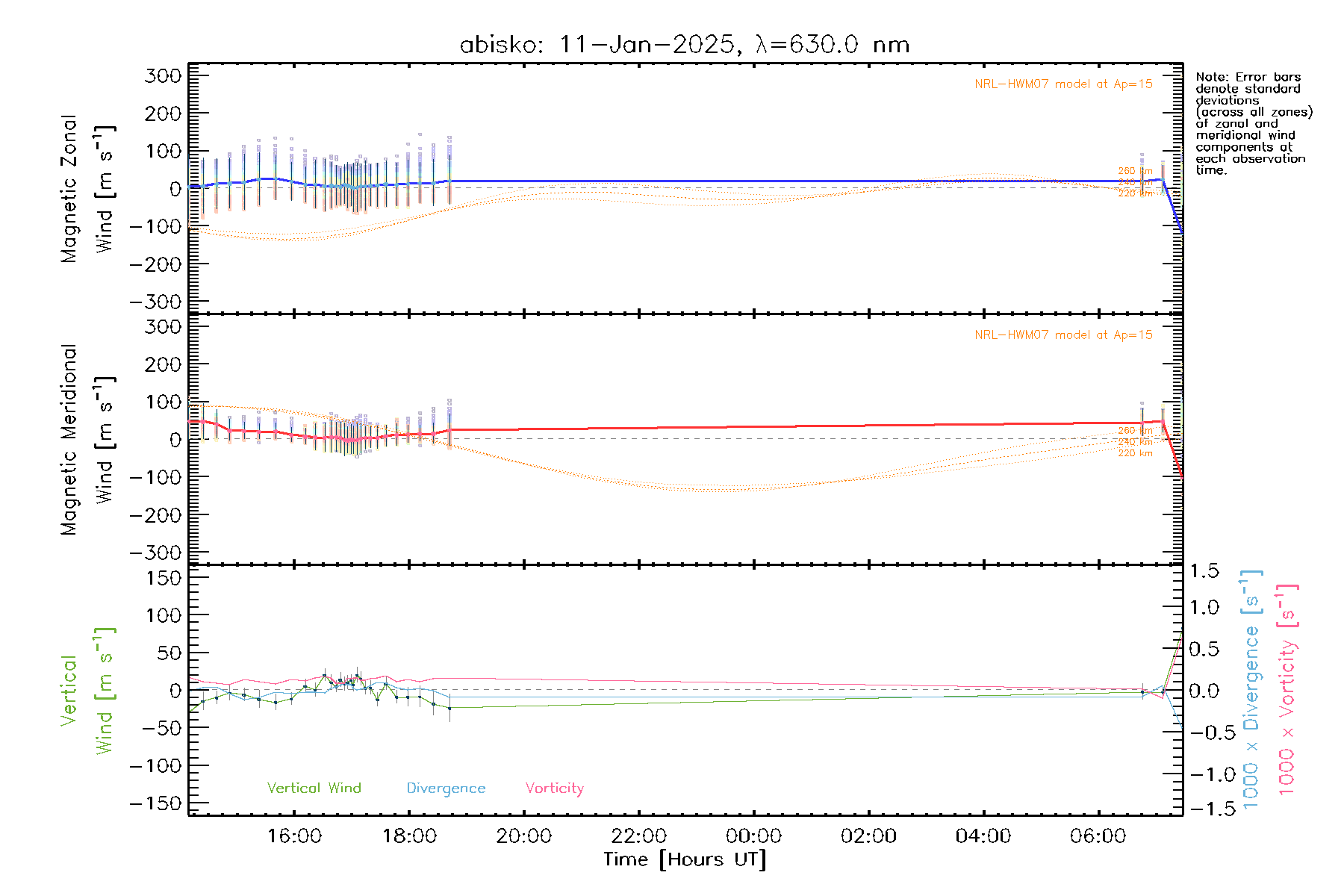Select the Divergence legend label

pyautogui.click(x=446, y=788)
